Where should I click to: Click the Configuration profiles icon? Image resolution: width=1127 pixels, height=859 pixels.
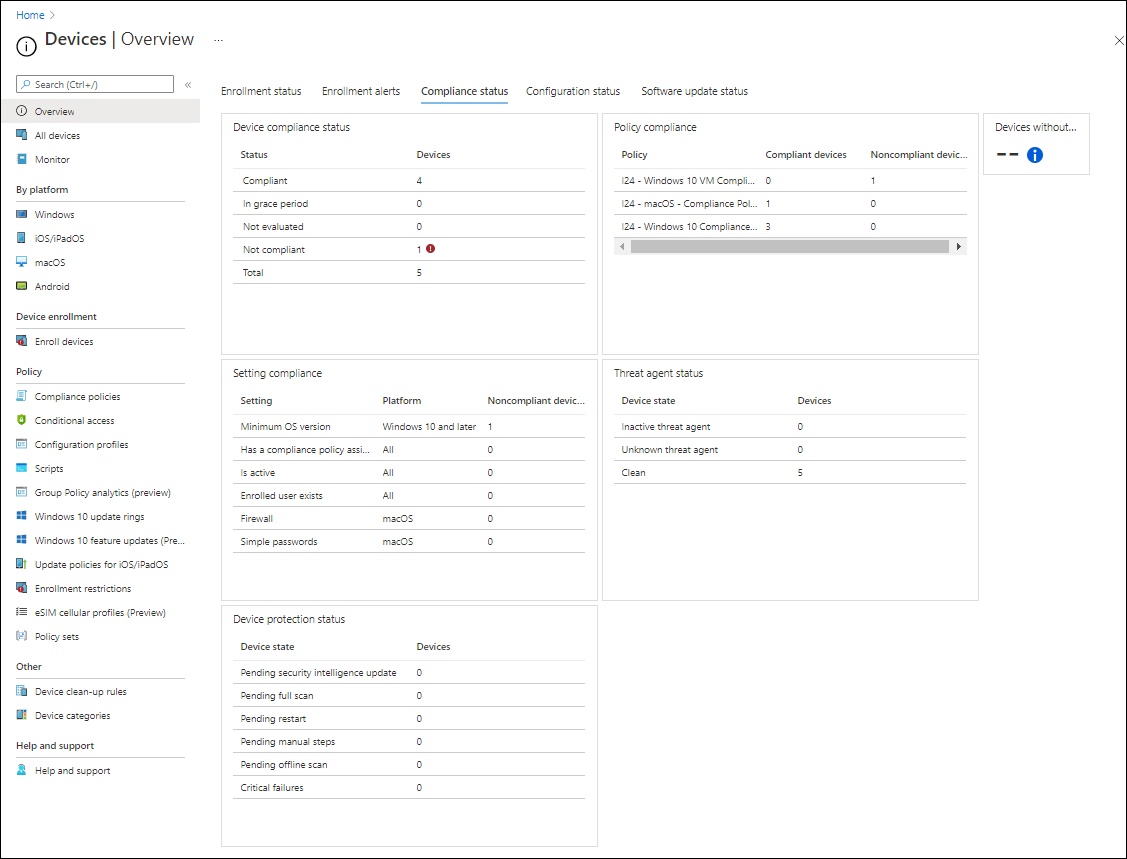tap(22, 444)
